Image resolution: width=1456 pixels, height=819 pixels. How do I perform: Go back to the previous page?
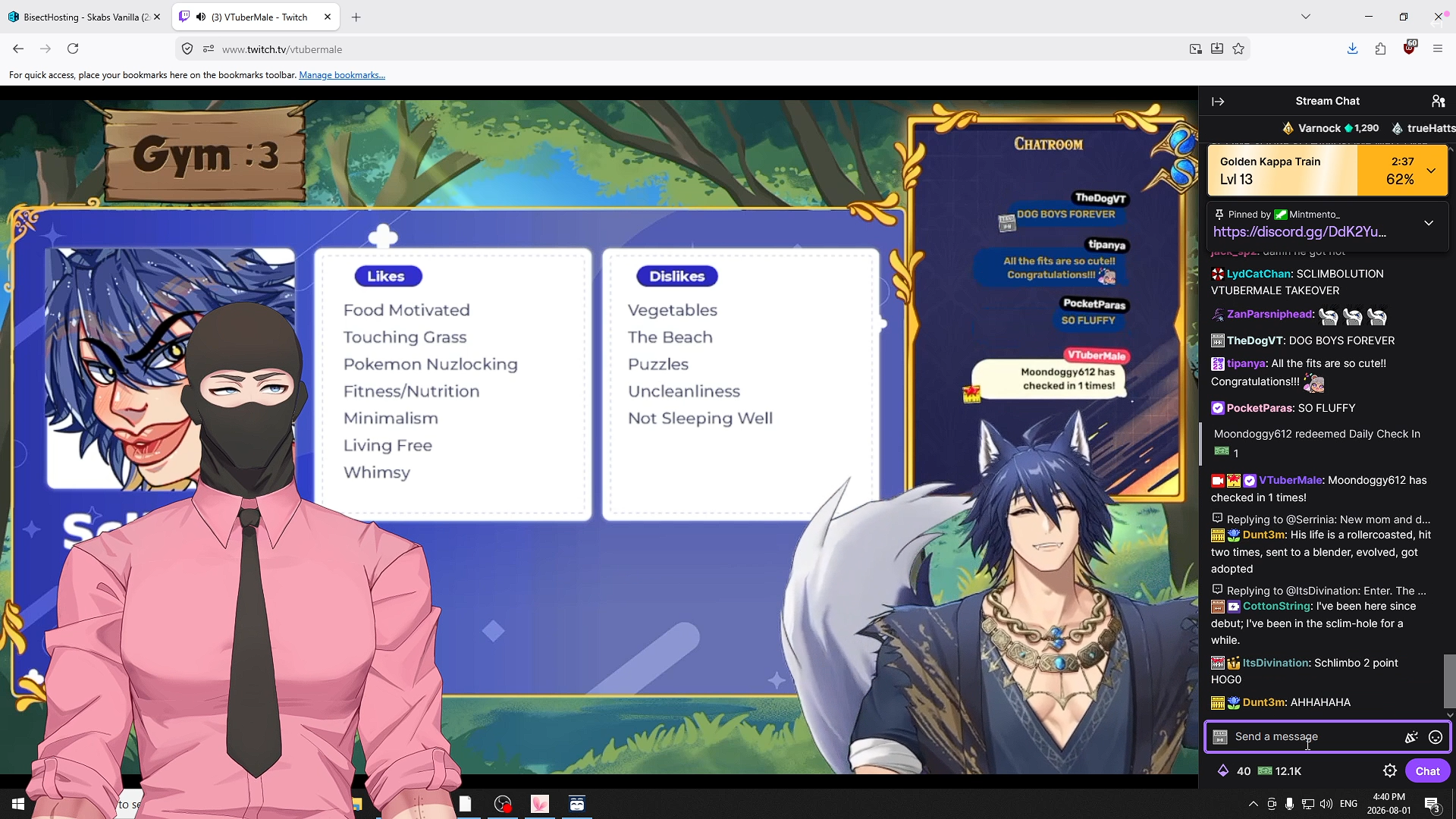pos(18,49)
